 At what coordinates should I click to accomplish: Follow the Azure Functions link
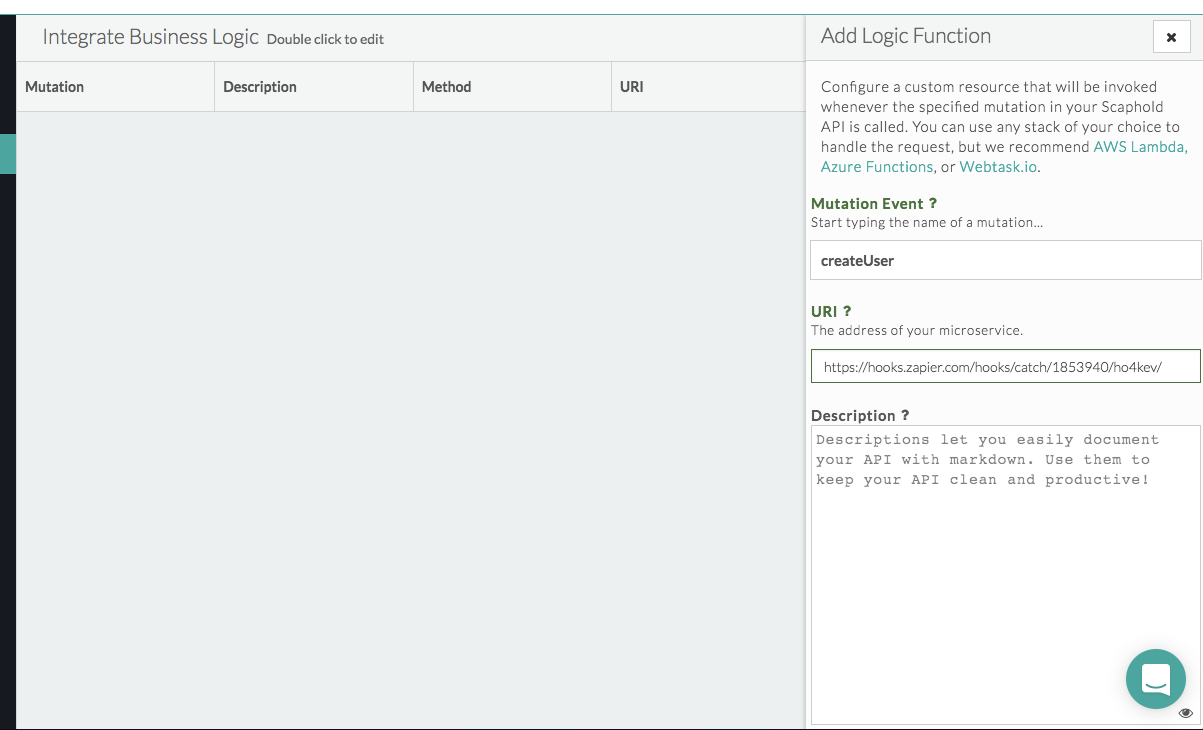point(876,167)
